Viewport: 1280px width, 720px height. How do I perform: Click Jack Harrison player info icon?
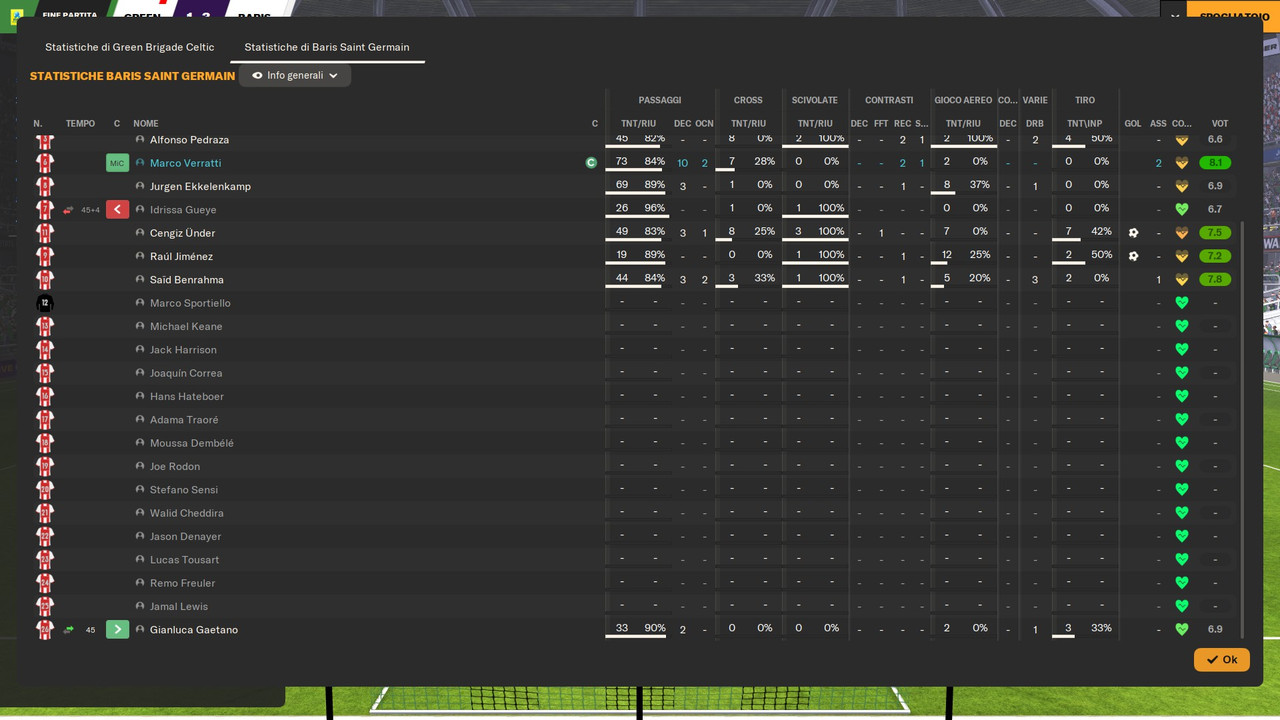(x=140, y=350)
